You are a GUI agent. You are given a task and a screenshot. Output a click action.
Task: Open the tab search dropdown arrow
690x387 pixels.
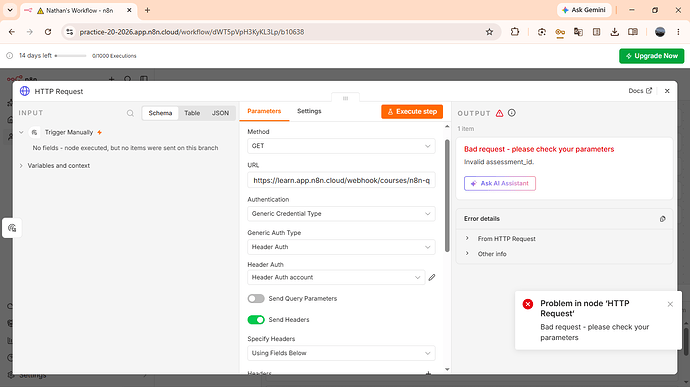pyautogui.click(x=10, y=10)
